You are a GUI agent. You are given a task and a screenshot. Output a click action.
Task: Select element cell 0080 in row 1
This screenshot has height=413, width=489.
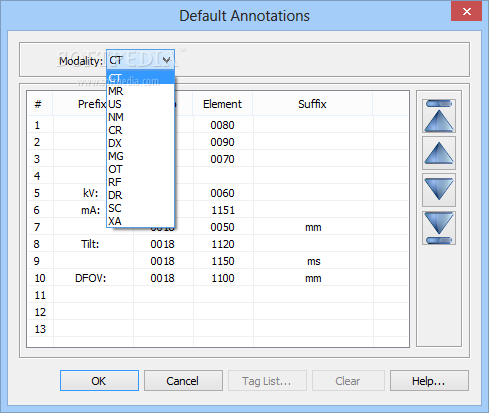point(223,125)
